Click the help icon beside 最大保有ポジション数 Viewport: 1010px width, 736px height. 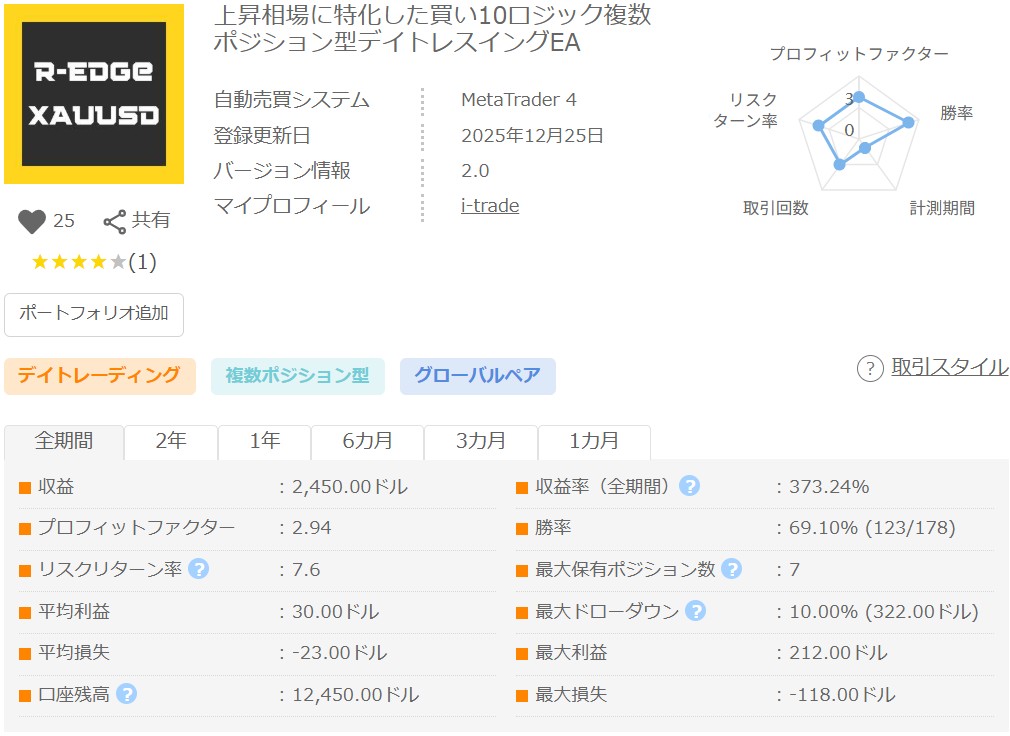coord(731,569)
